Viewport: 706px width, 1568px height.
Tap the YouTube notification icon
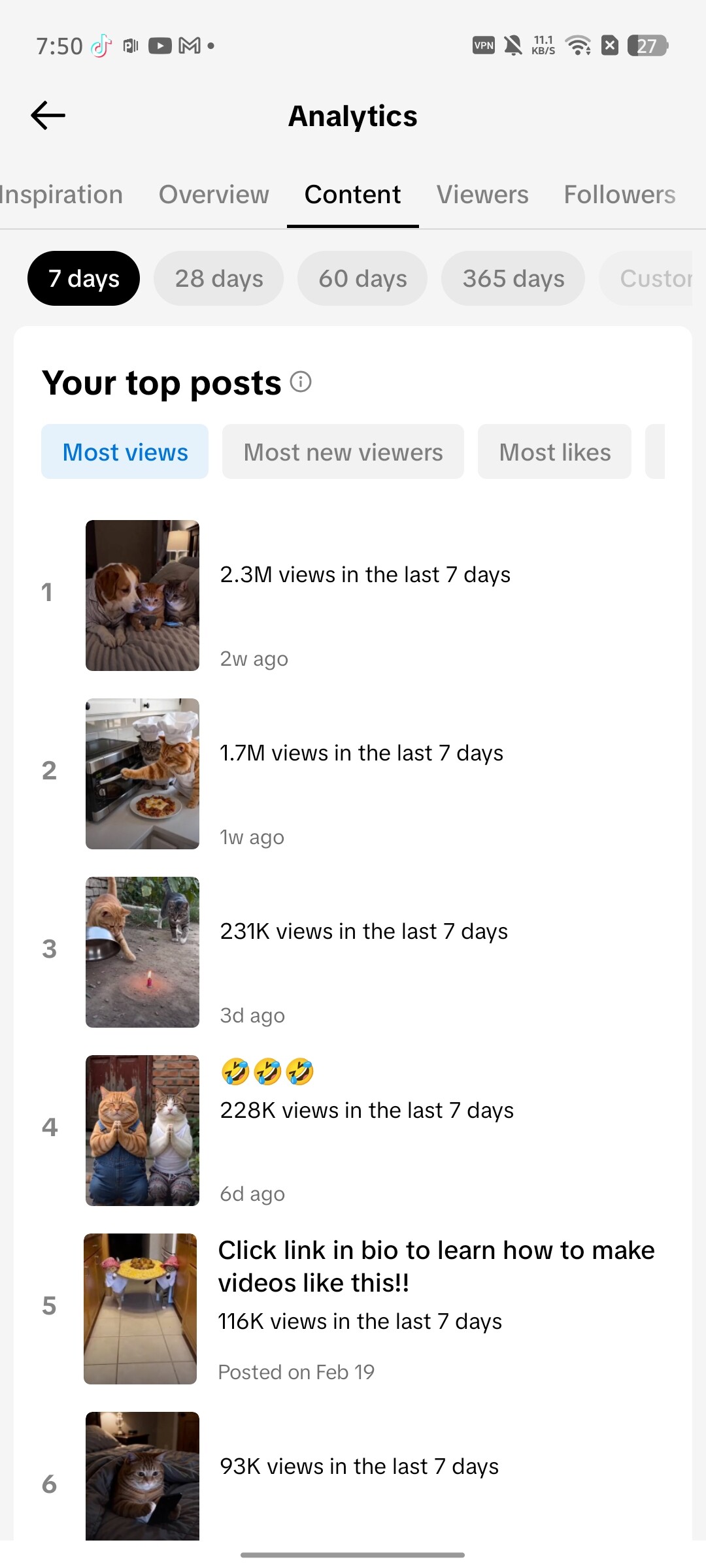[x=160, y=46]
